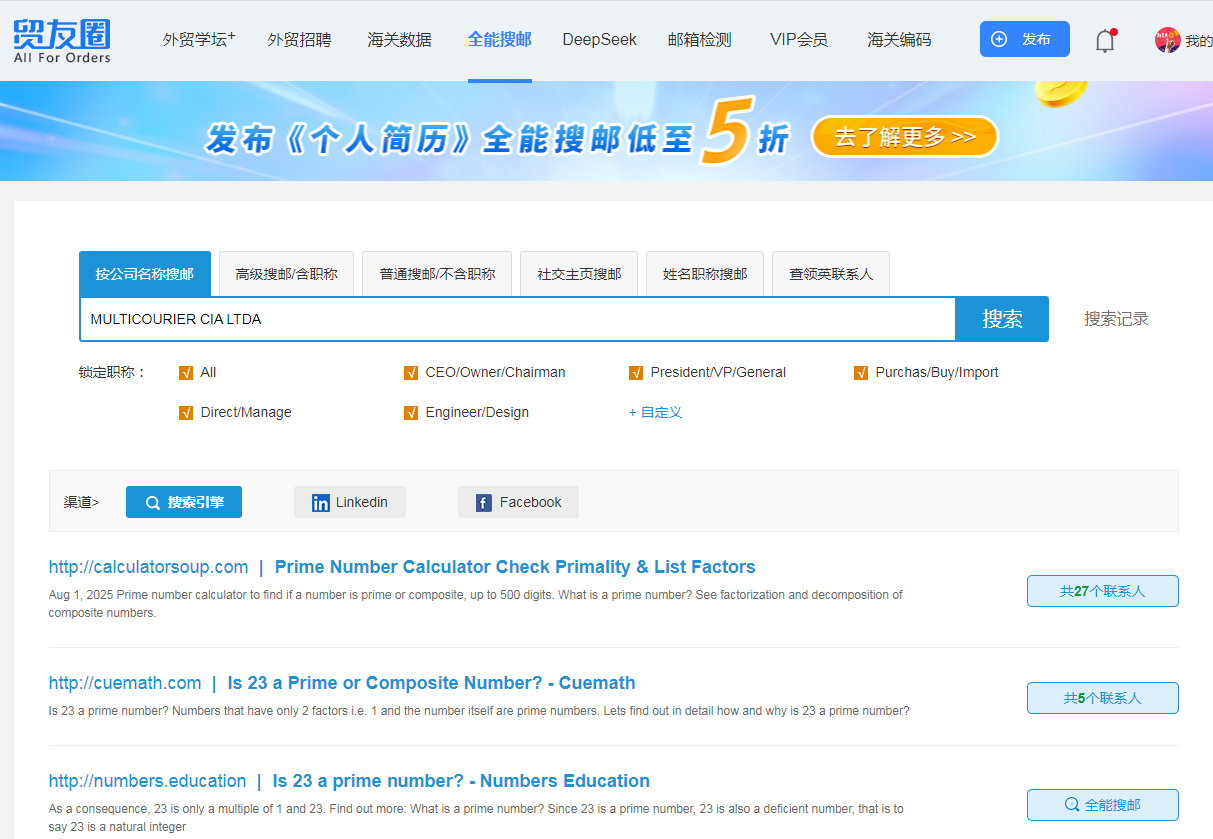Select the Linkedin channel

click(x=349, y=502)
